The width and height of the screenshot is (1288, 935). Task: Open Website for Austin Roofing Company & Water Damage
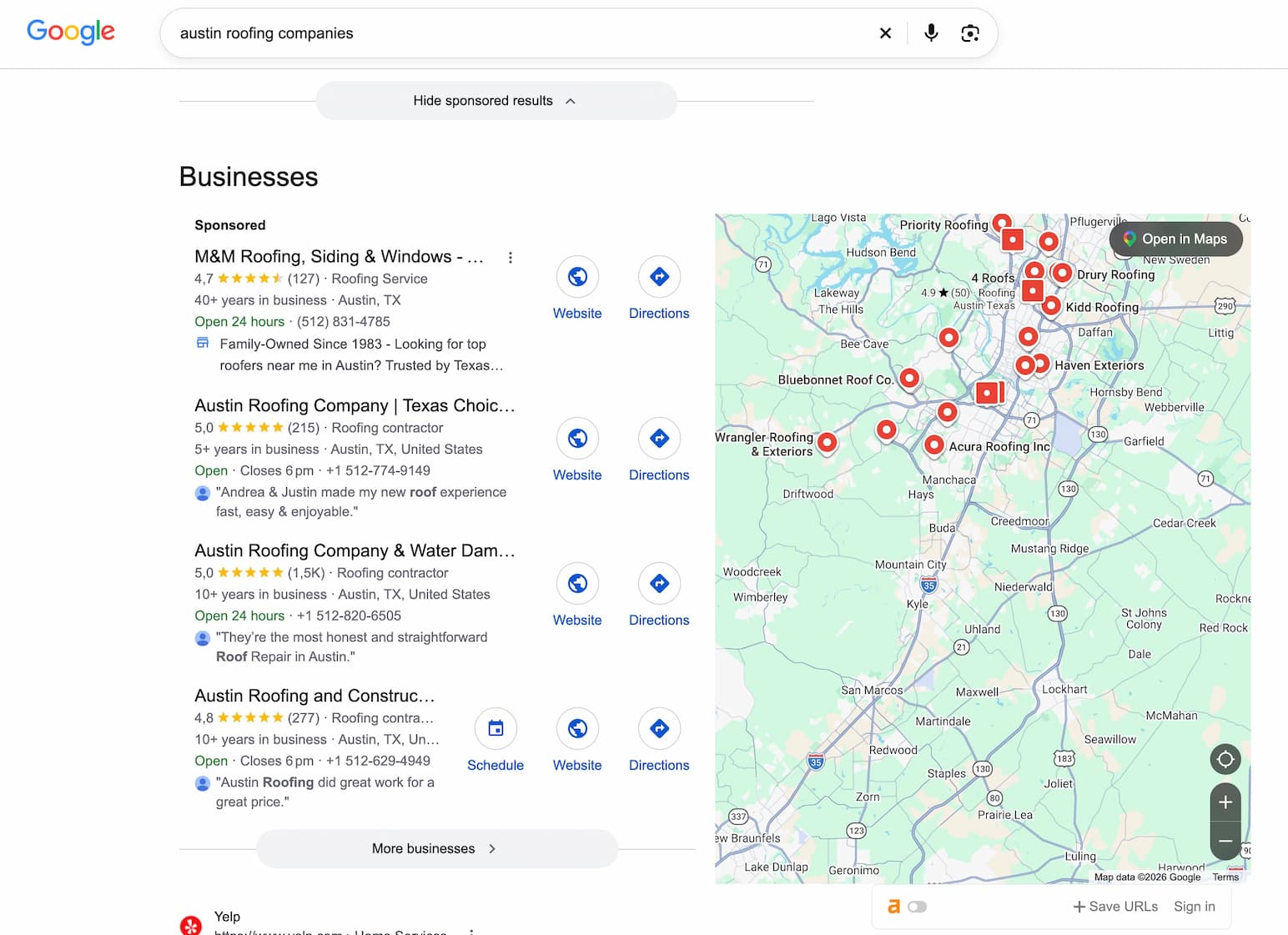(577, 596)
